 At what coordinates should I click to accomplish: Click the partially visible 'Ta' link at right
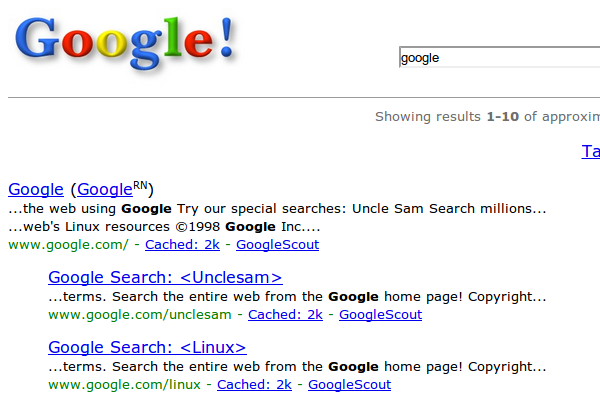(x=590, y=152)
